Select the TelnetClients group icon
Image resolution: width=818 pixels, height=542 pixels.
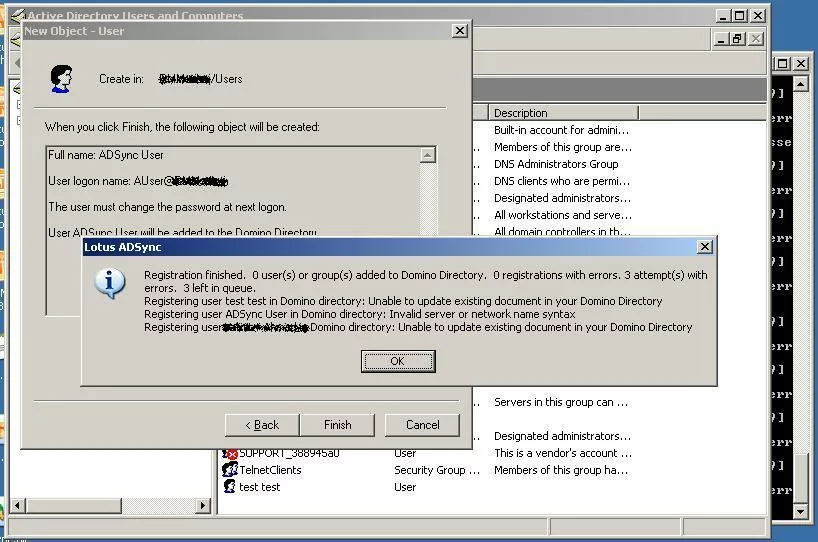click(x=229, y=470)
